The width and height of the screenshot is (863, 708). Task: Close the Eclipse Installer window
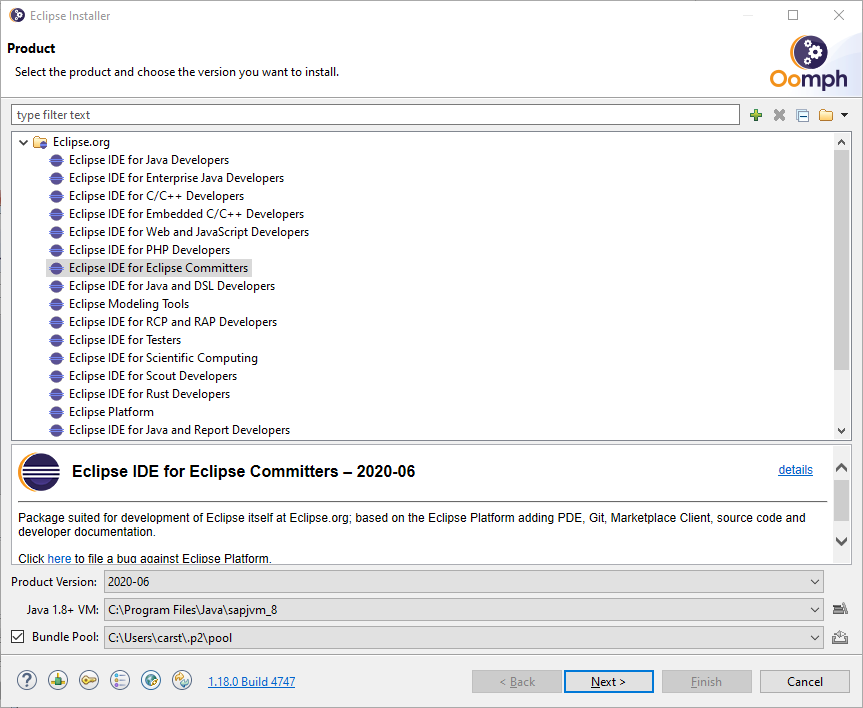click(839, 15)
